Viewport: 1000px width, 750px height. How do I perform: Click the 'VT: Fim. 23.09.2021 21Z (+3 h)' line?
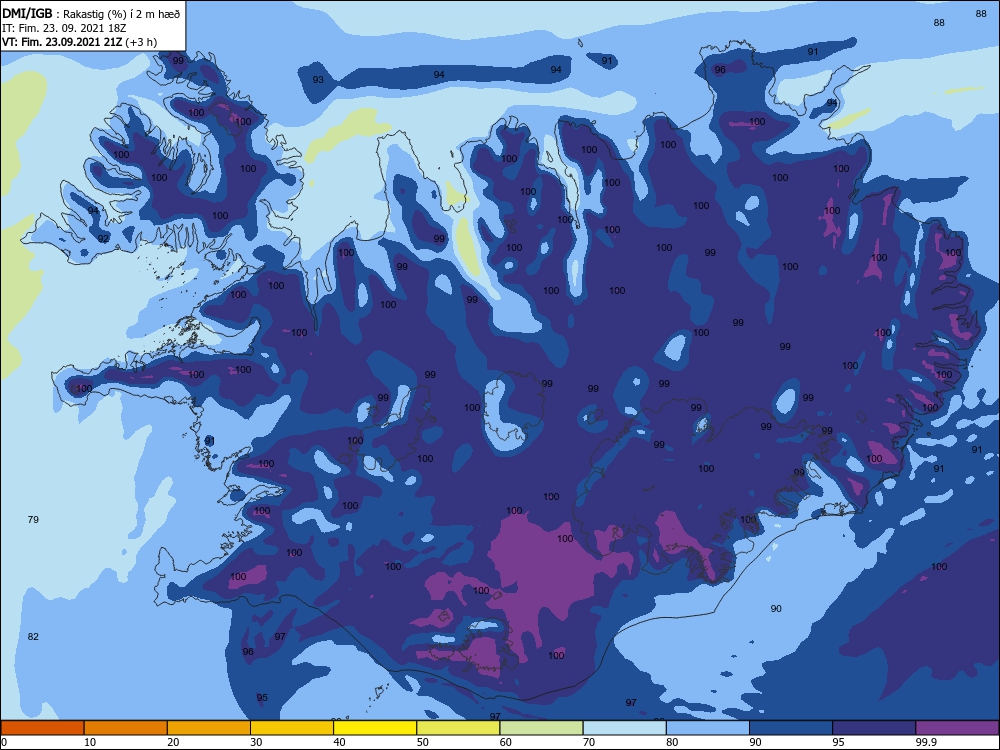pos(80,42)
